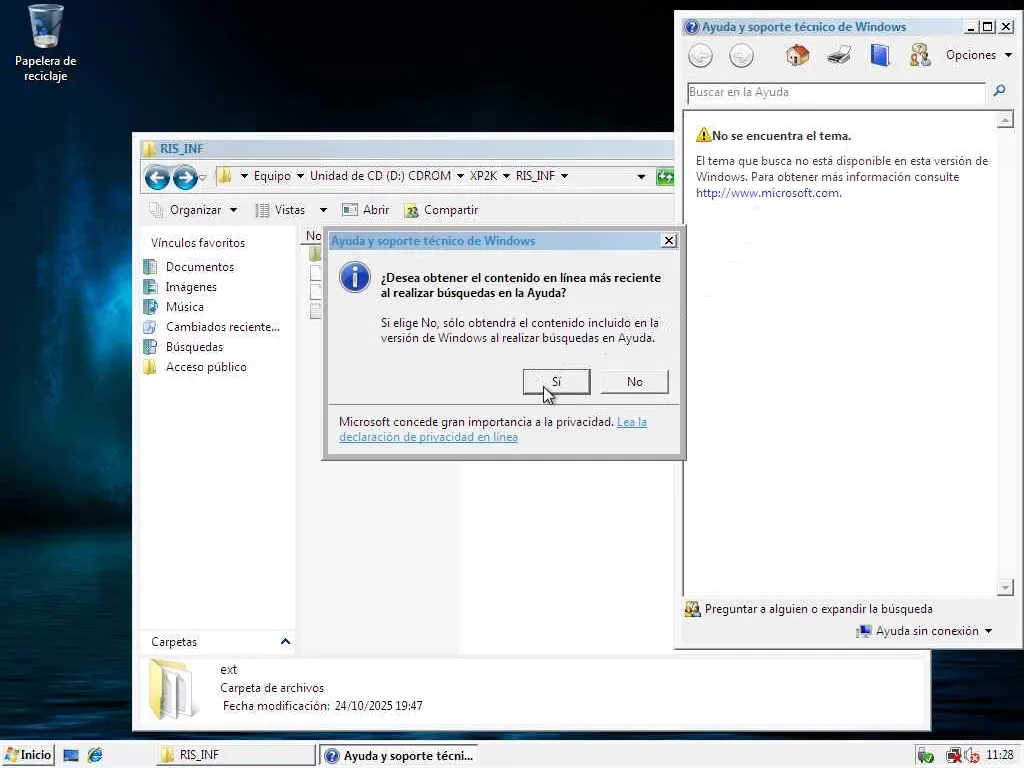
Task: Click the Inicio start button
Action: 27,755
